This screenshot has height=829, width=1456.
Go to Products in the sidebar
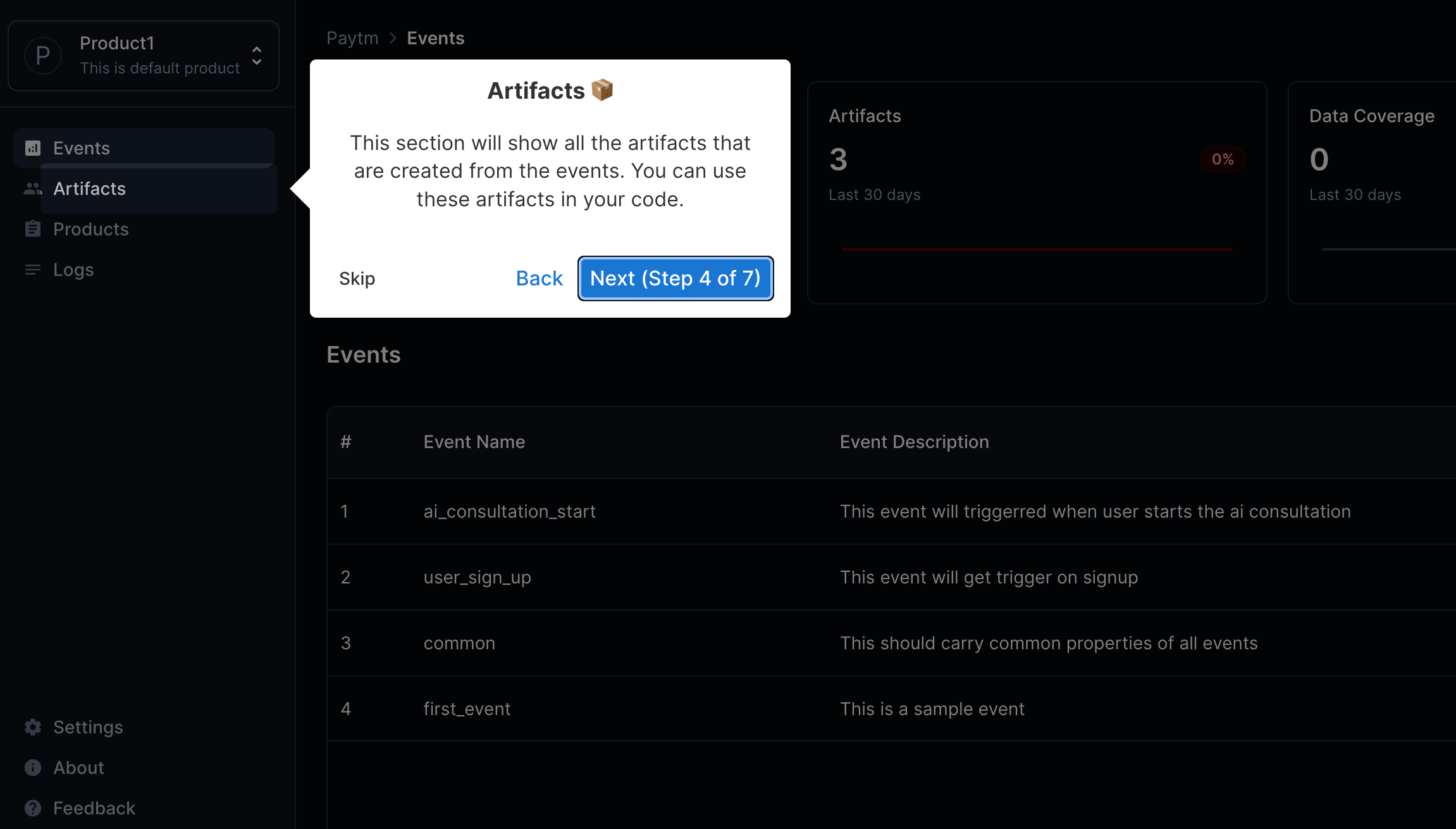[x=144, y=229]
